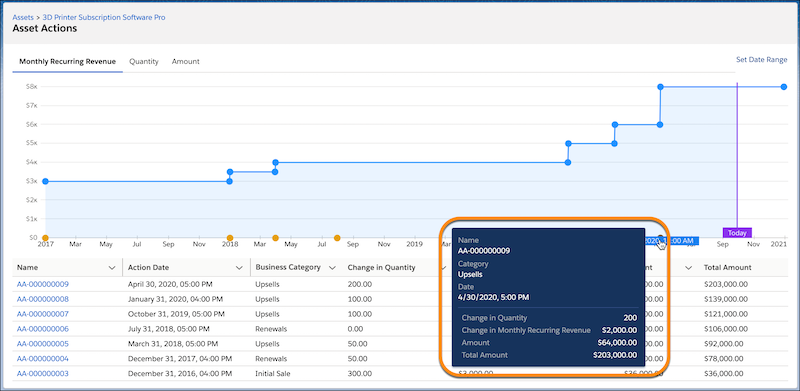This screenshot has height=391, width=800.
Task: Select the $6k data point where the line first reaches $6k
Action: coord(615,125)
